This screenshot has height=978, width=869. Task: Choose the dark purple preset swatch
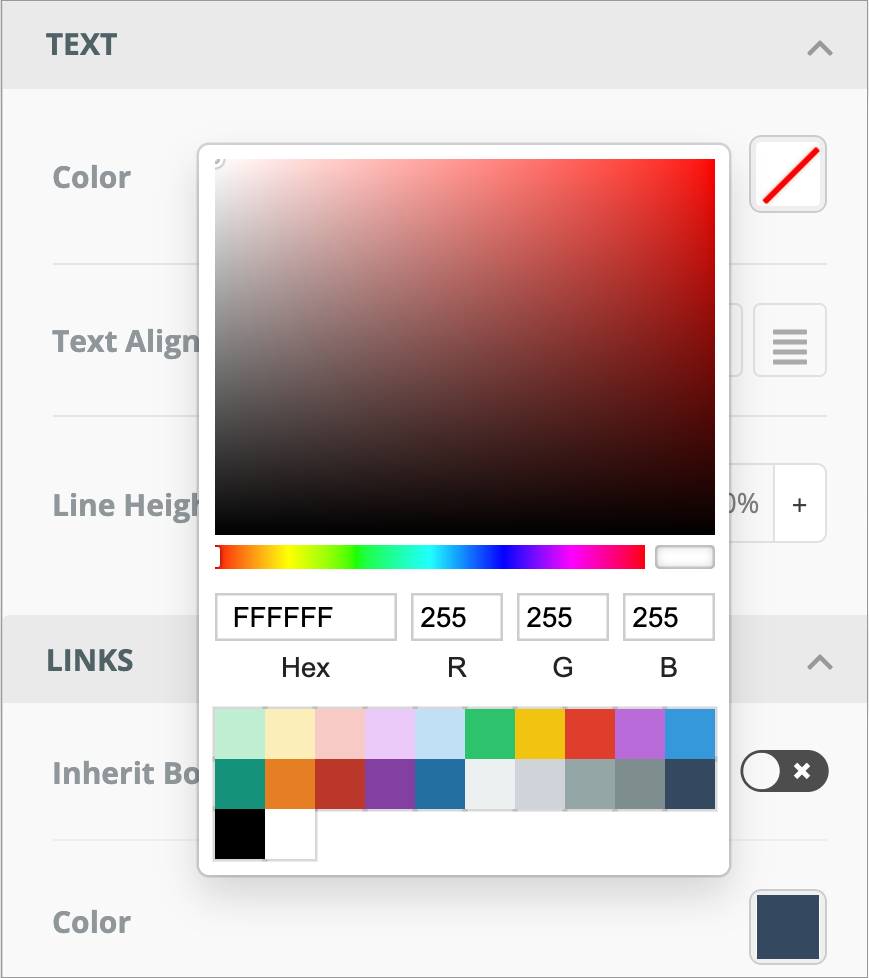(x=390, y=784)
